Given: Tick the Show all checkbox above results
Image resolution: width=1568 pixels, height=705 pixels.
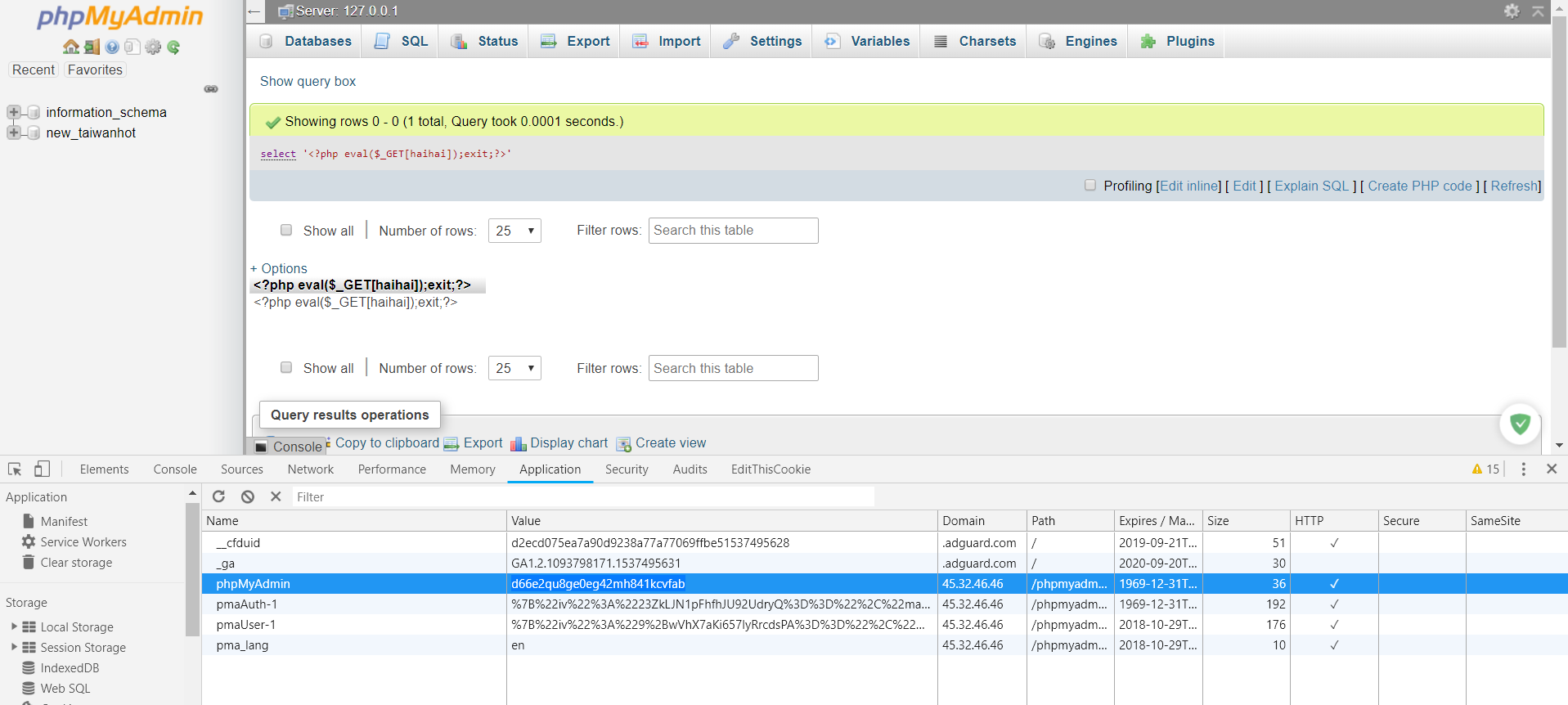Looking at the screenshot, I should point(286,230).
